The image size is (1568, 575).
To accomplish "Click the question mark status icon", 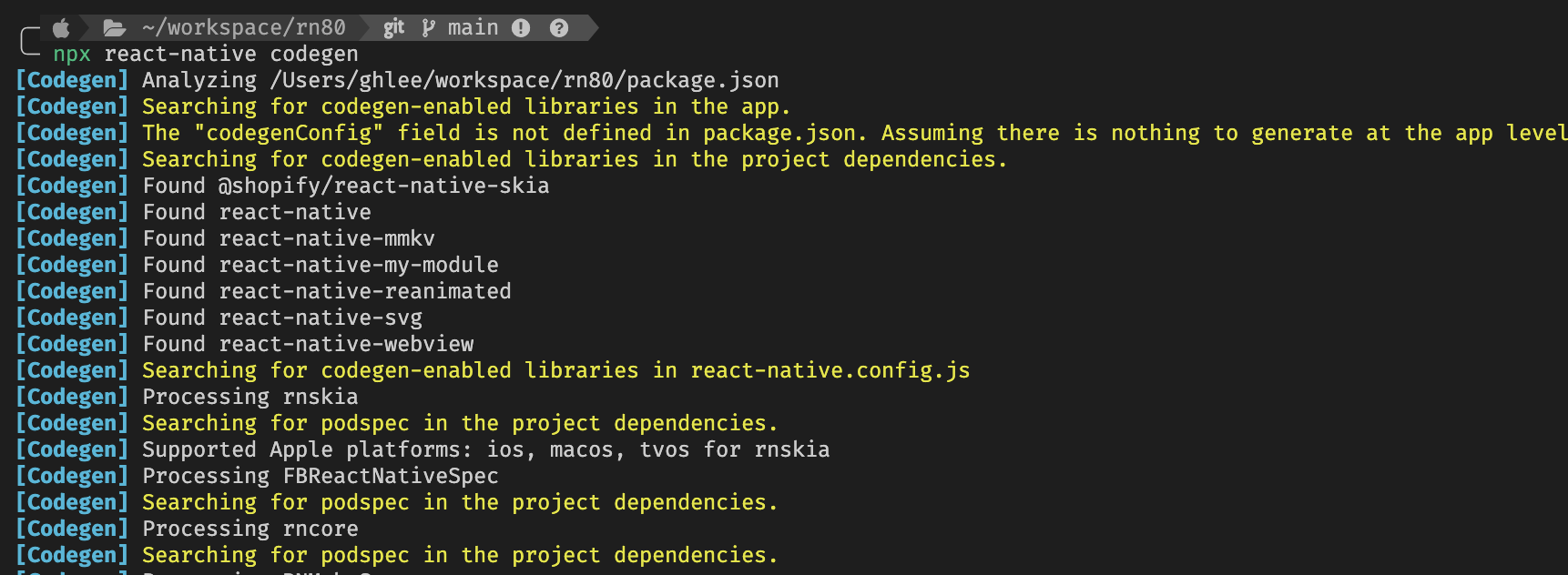I will coord(559,28).
